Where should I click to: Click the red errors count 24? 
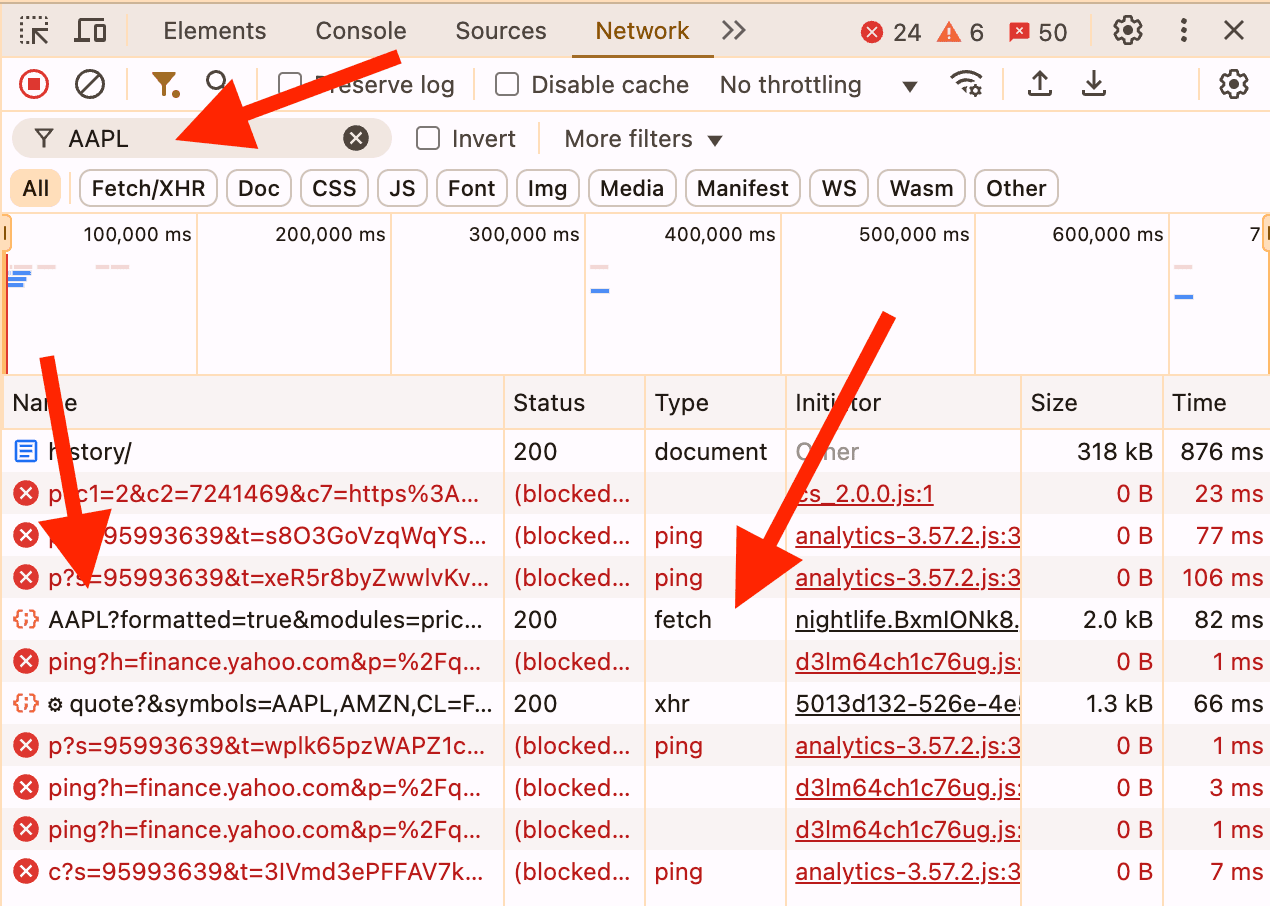(x=891, y=33)
